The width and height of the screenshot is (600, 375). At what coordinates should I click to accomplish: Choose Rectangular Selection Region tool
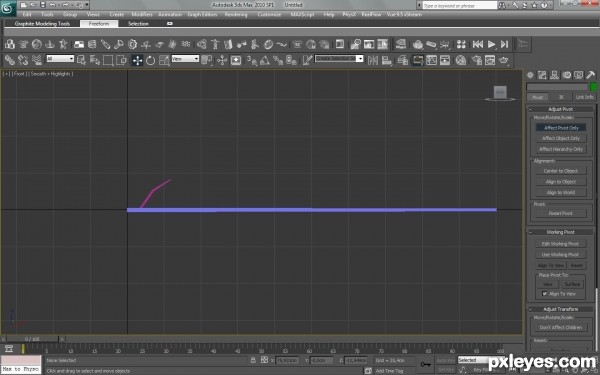[108, 60]
